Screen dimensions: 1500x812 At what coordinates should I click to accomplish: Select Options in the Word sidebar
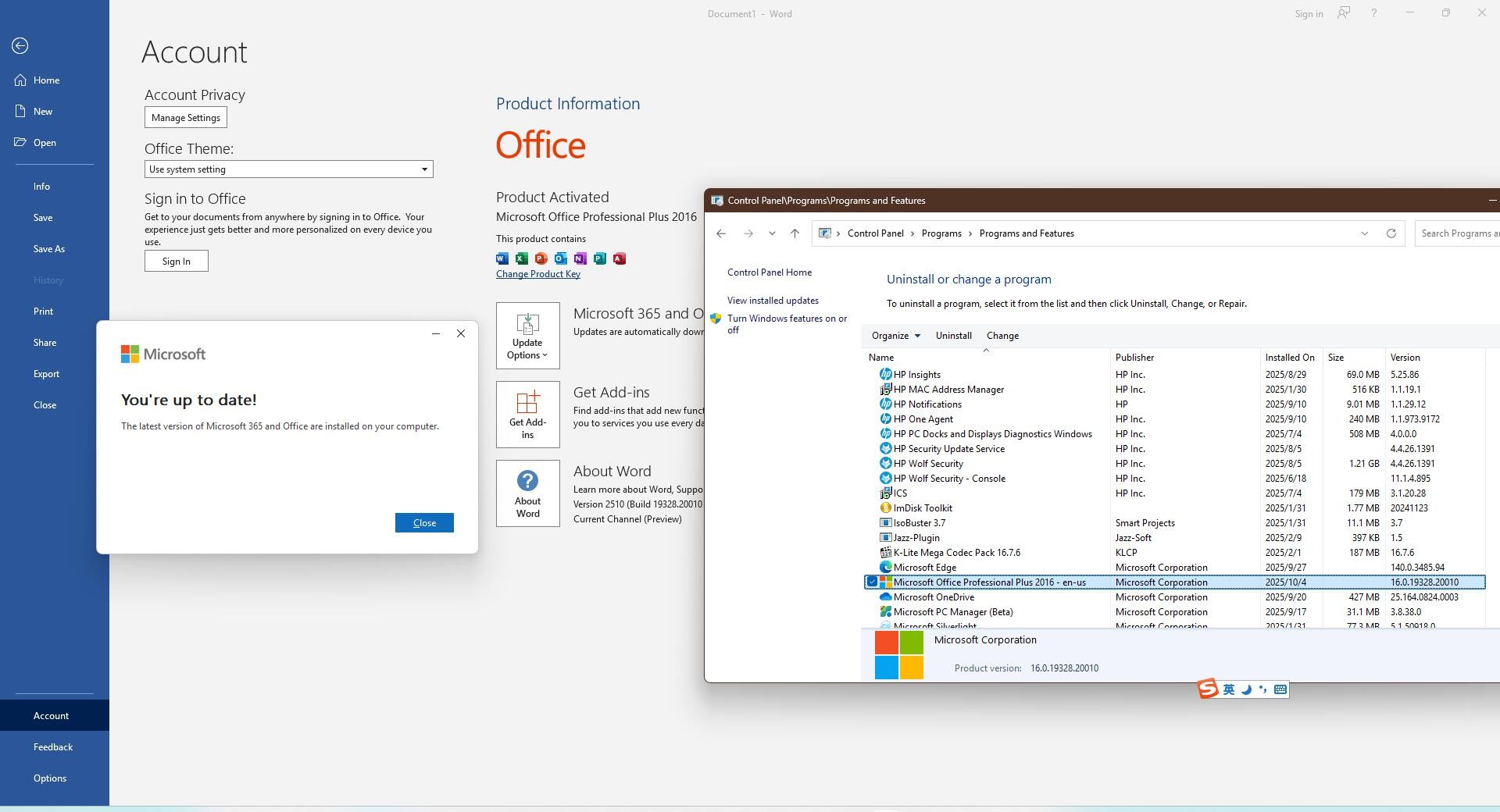[50, 778]
